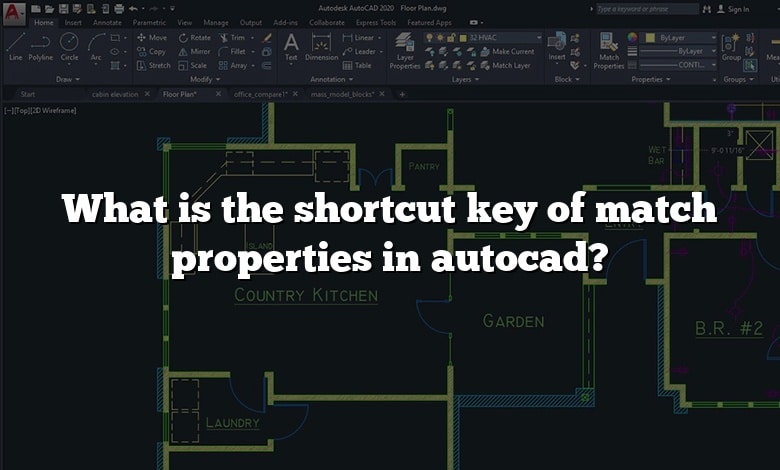
Task: Toggle layer on/off lightbulb icon
Action: click(x=430, y=37)
